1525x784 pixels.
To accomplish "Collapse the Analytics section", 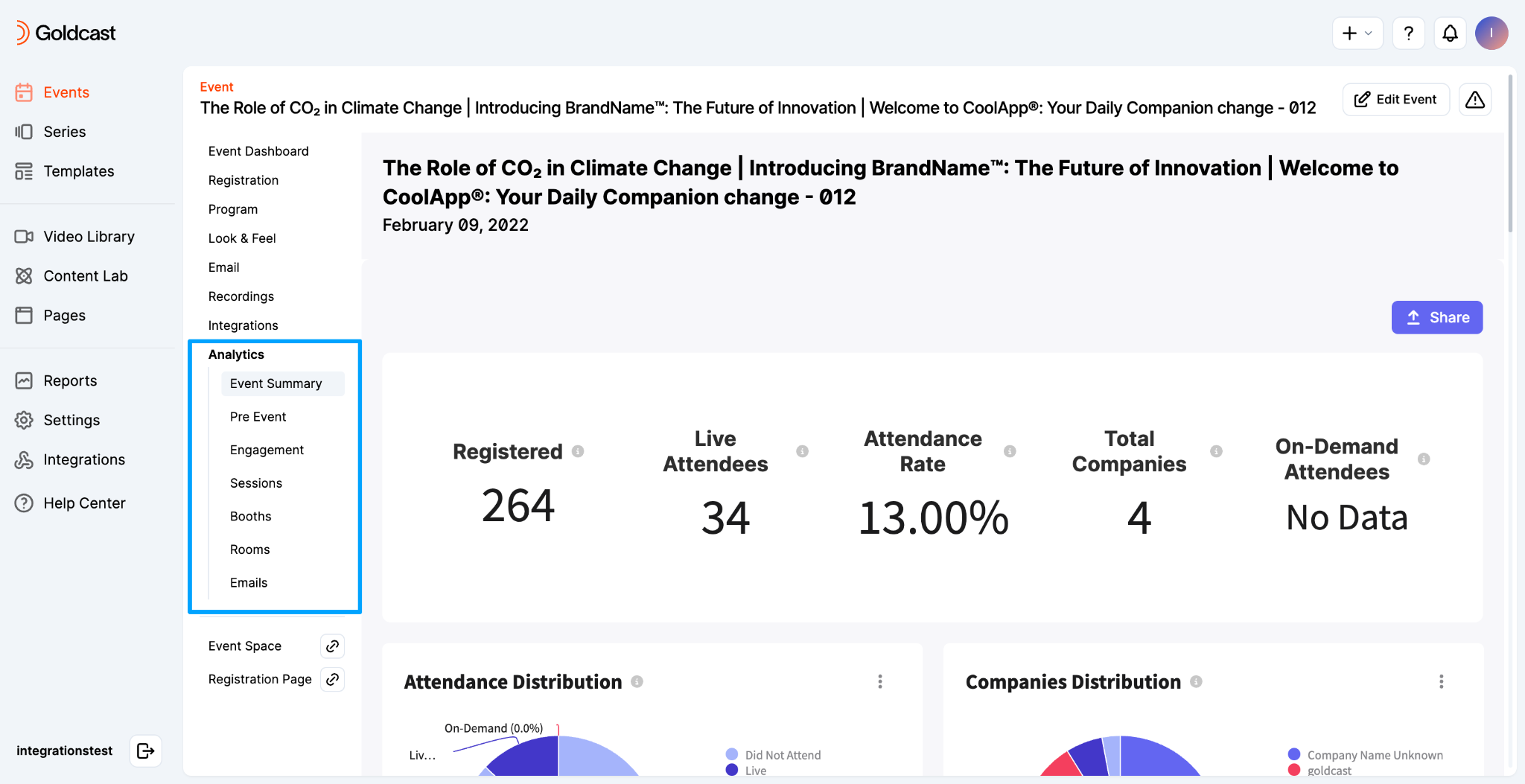I will coord(236,354).
